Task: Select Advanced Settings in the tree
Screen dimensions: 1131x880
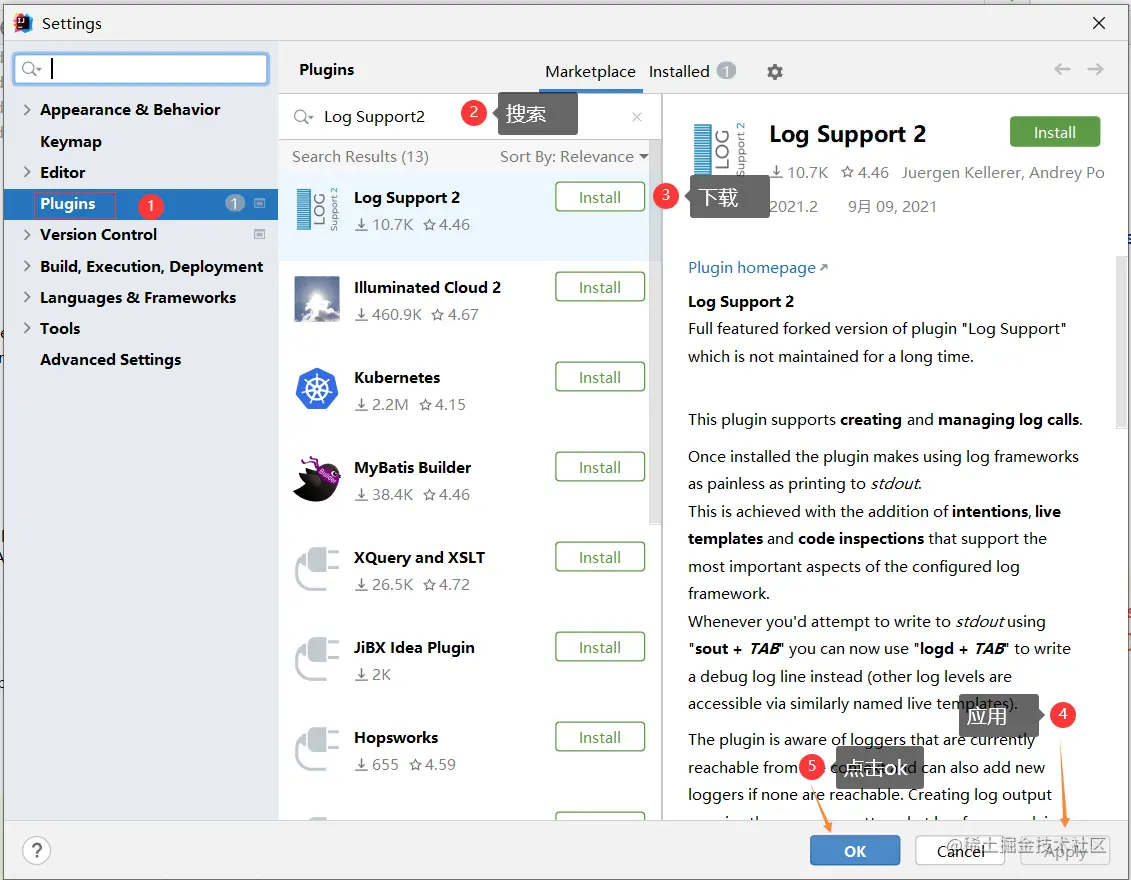Action: pyautogui.click(x=110, y=359)
